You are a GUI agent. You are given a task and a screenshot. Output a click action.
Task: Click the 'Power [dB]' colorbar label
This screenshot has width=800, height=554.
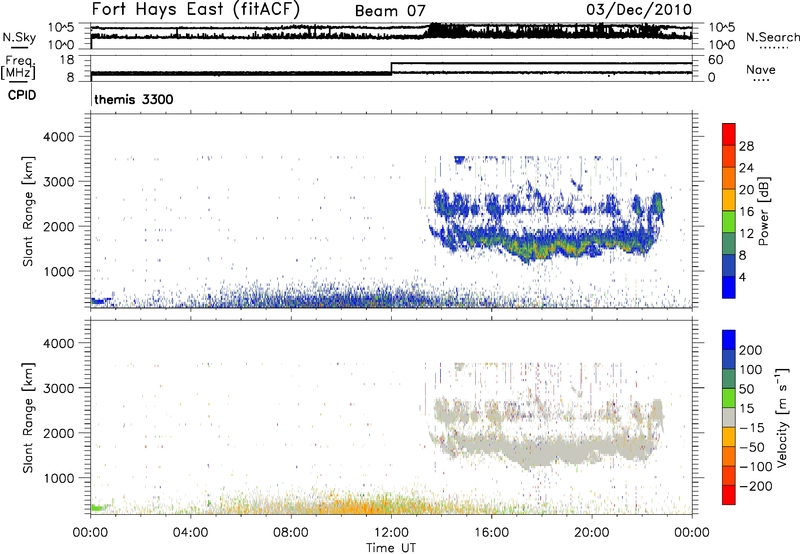click(764, 212)
